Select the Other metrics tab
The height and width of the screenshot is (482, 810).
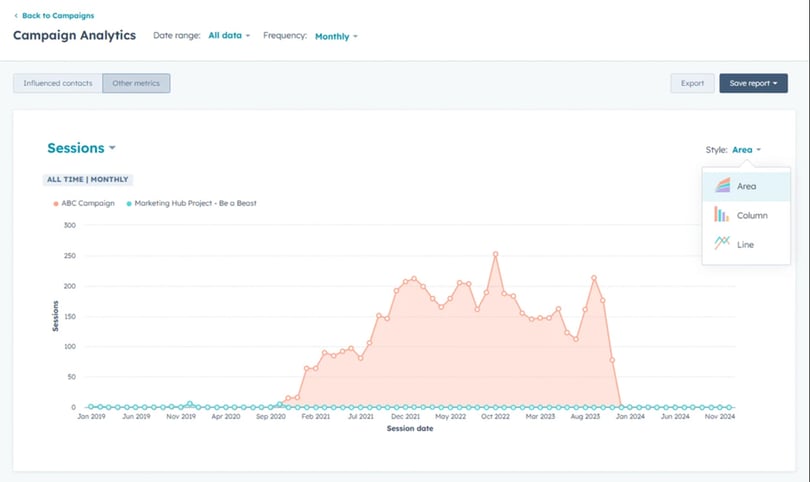[x=136, y=83]
